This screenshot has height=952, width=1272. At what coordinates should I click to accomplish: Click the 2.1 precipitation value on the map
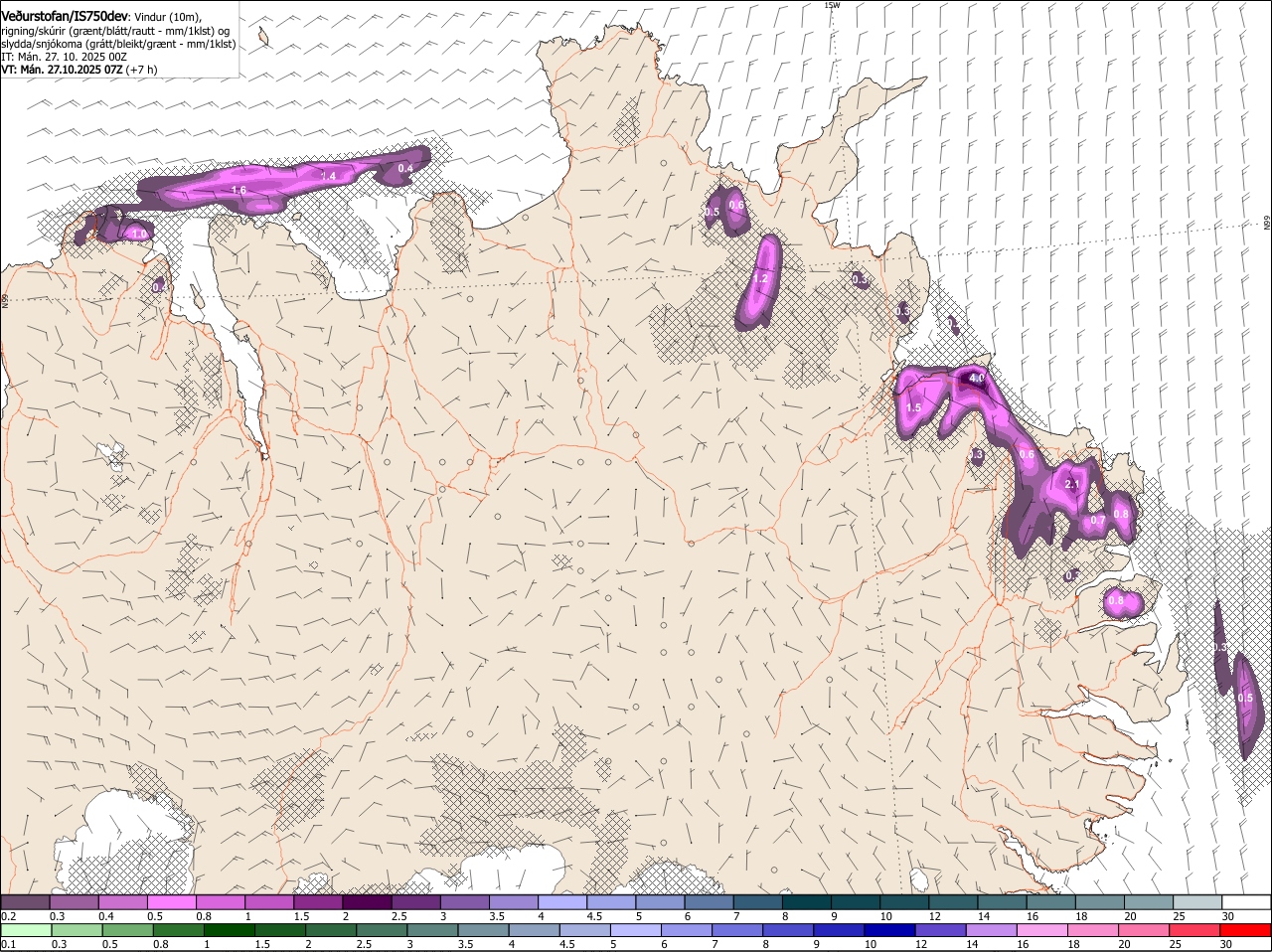click(x=1072, y=484)
